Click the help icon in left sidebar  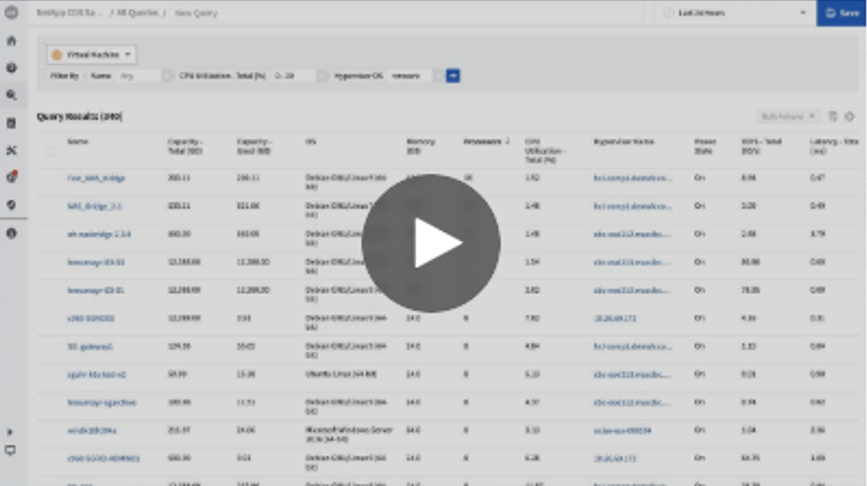tap(11, 232)
